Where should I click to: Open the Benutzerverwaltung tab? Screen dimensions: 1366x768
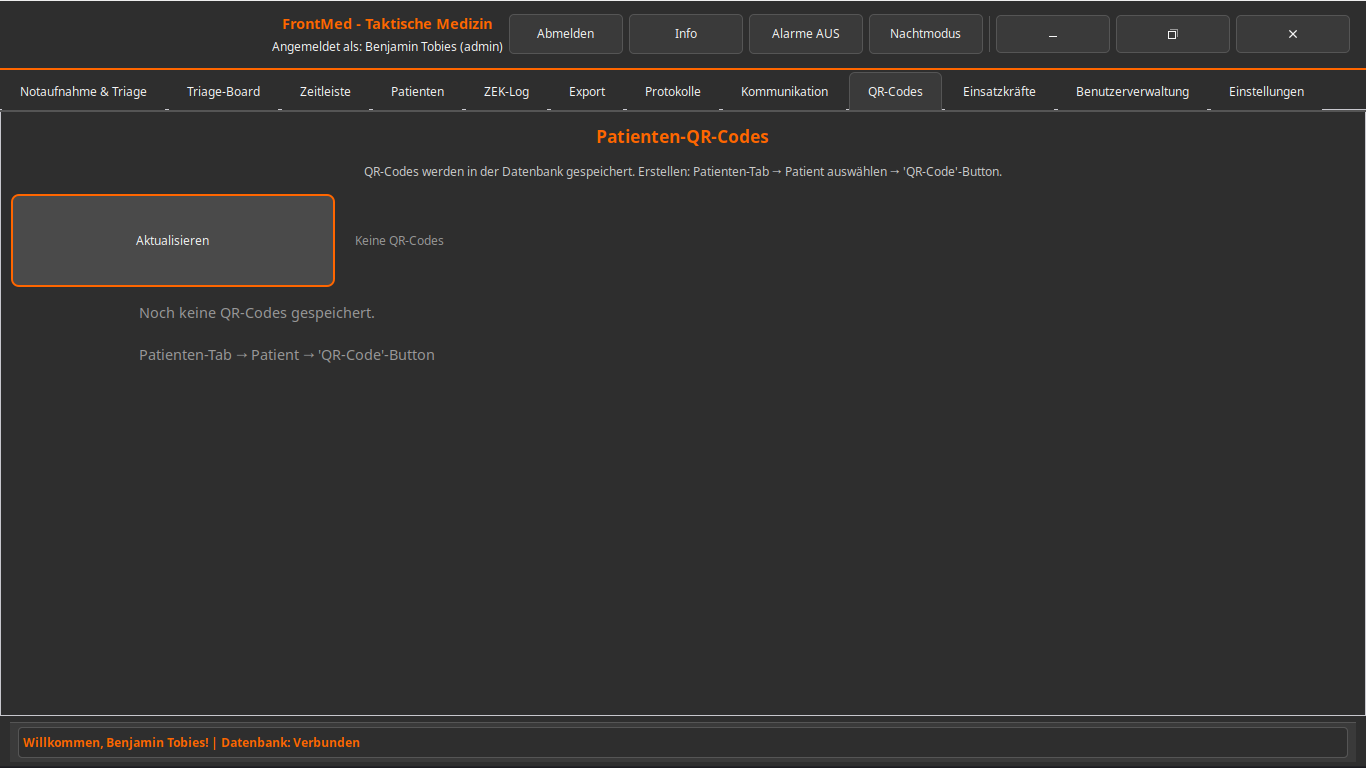[x=1132, y=92]
